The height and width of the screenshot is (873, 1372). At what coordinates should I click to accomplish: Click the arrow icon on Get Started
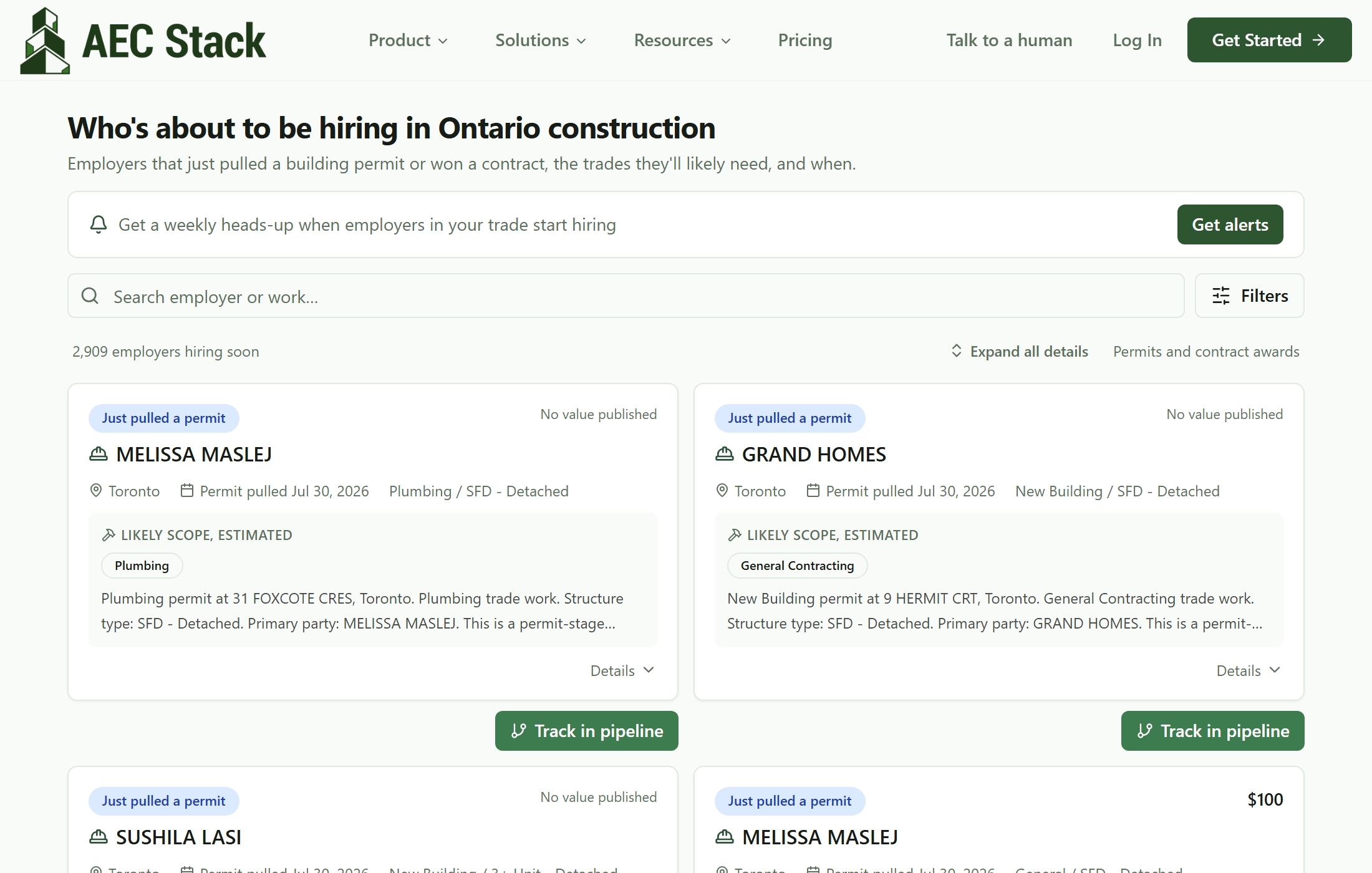point(1318,40)
